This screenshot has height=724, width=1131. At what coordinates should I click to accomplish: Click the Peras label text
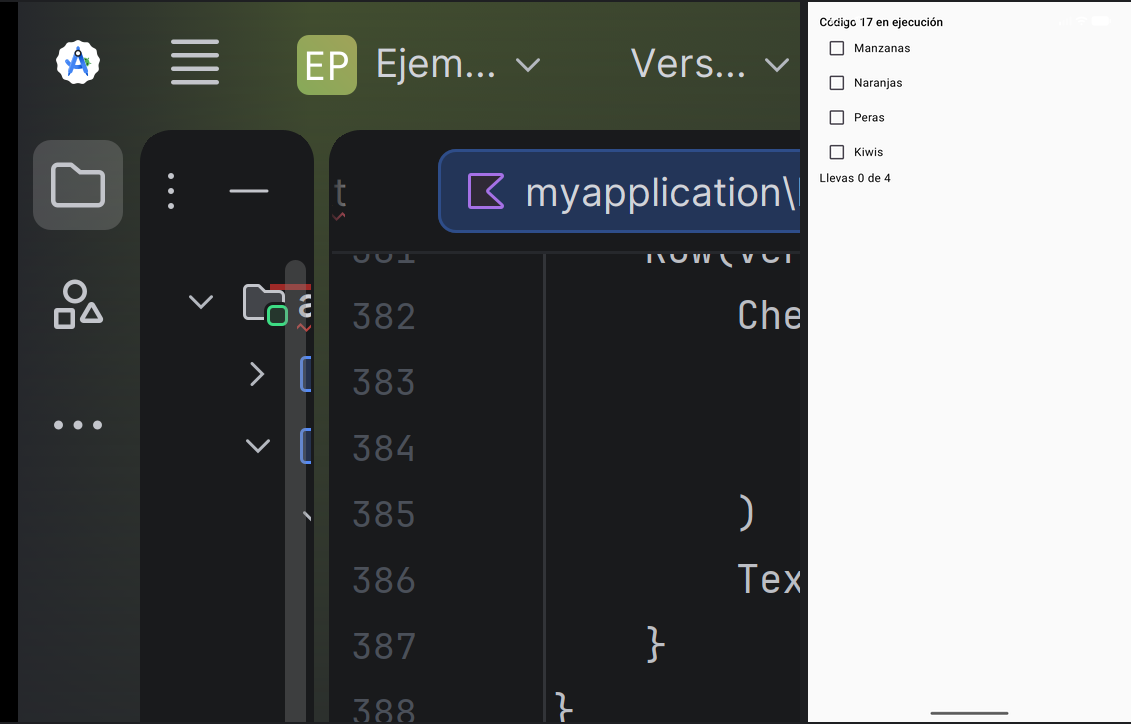(869, 118)
